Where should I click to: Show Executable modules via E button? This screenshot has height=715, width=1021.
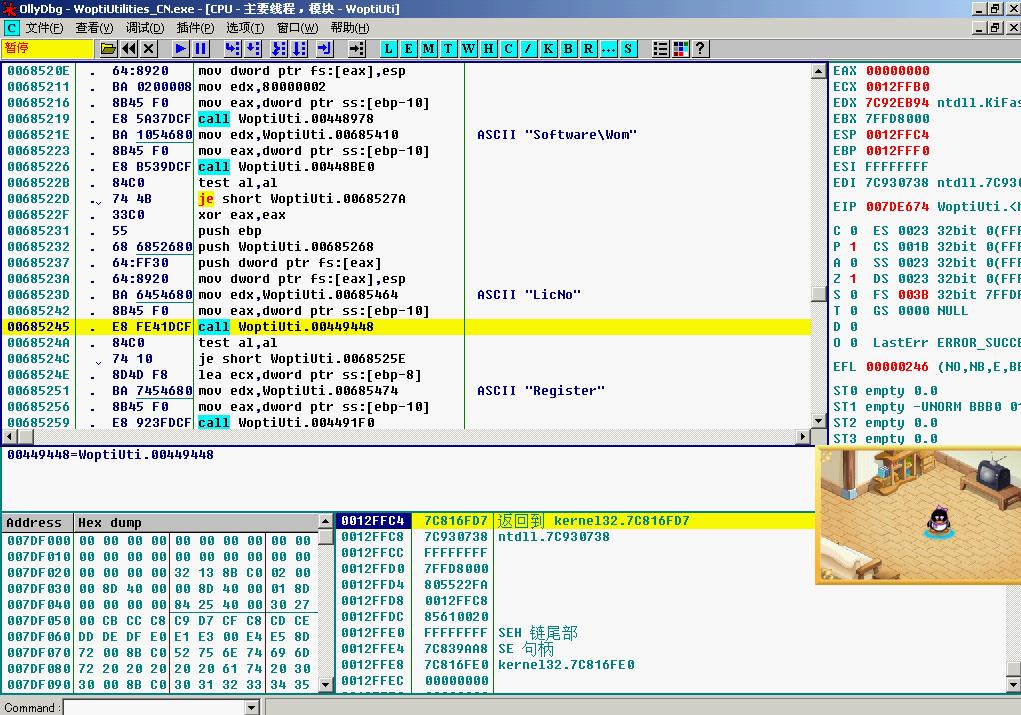tap(408, 49)
